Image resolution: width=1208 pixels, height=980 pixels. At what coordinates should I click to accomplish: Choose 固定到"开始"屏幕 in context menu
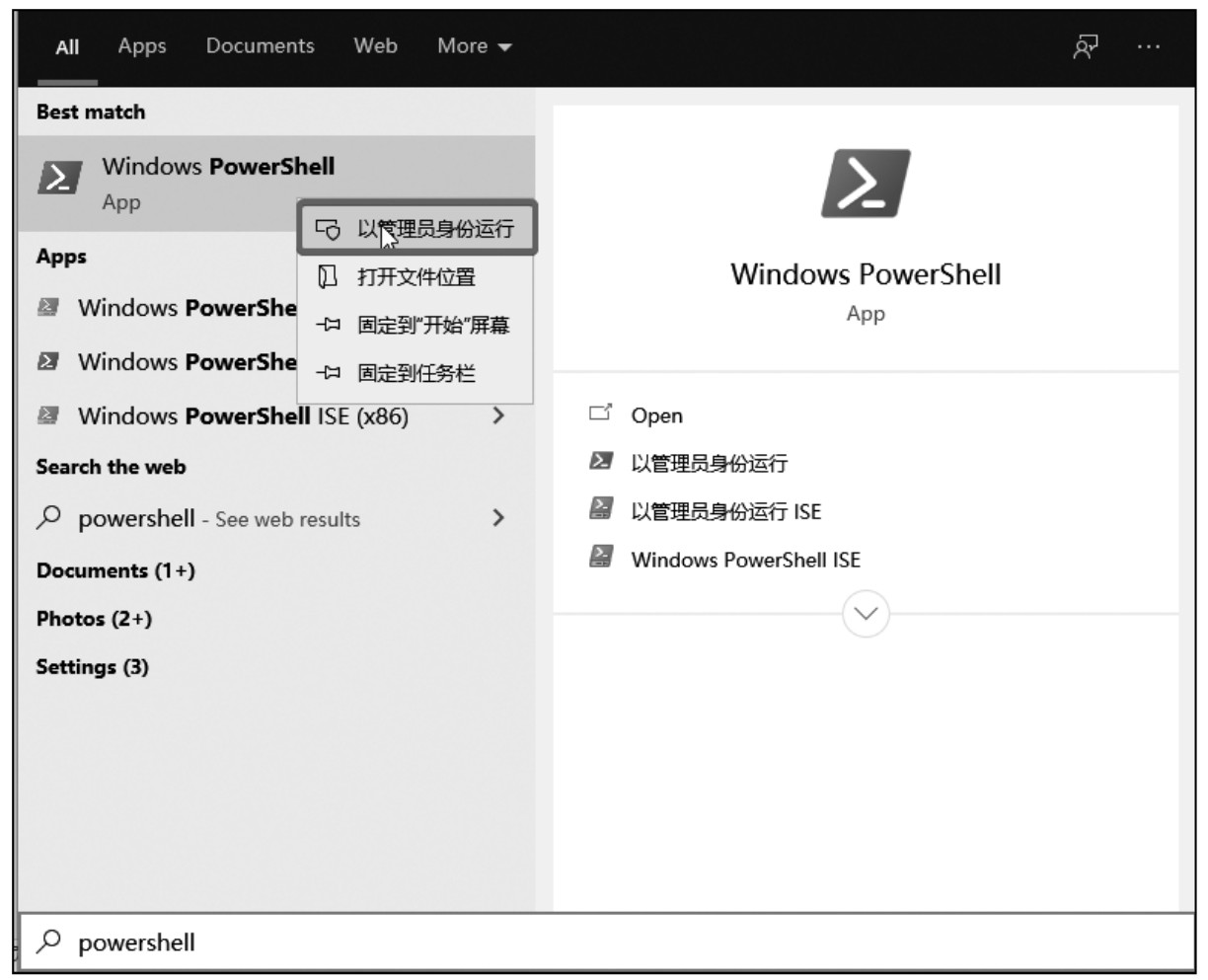tap(416, 326)
